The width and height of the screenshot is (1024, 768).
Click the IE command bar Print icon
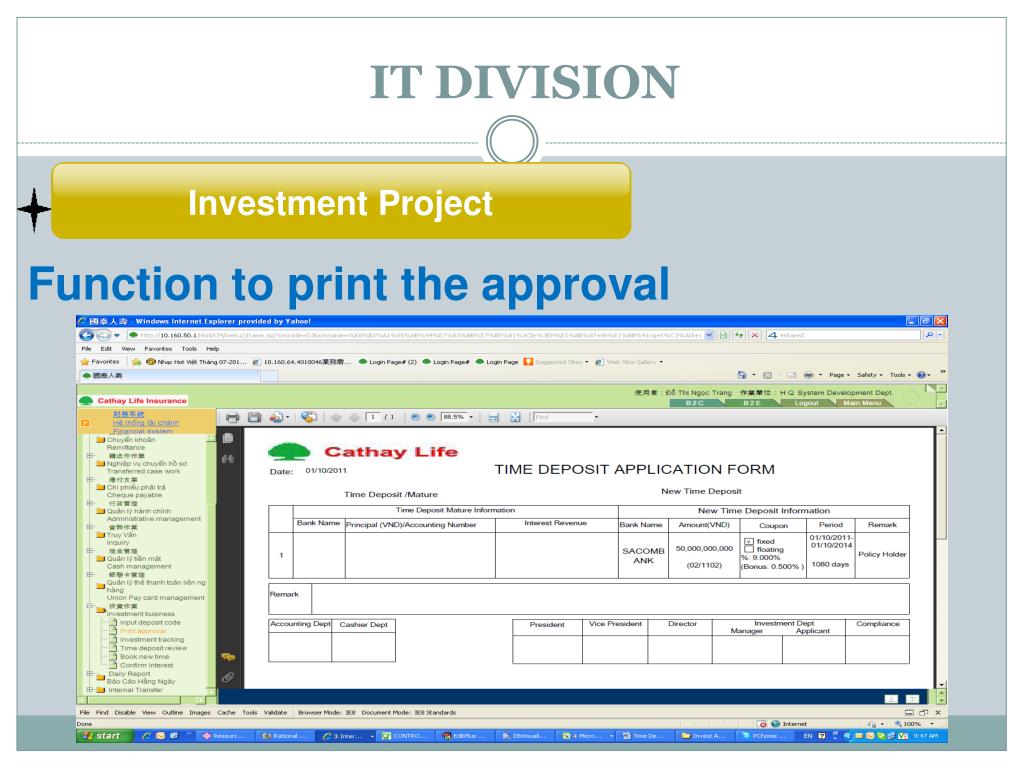tap(808, 375)
